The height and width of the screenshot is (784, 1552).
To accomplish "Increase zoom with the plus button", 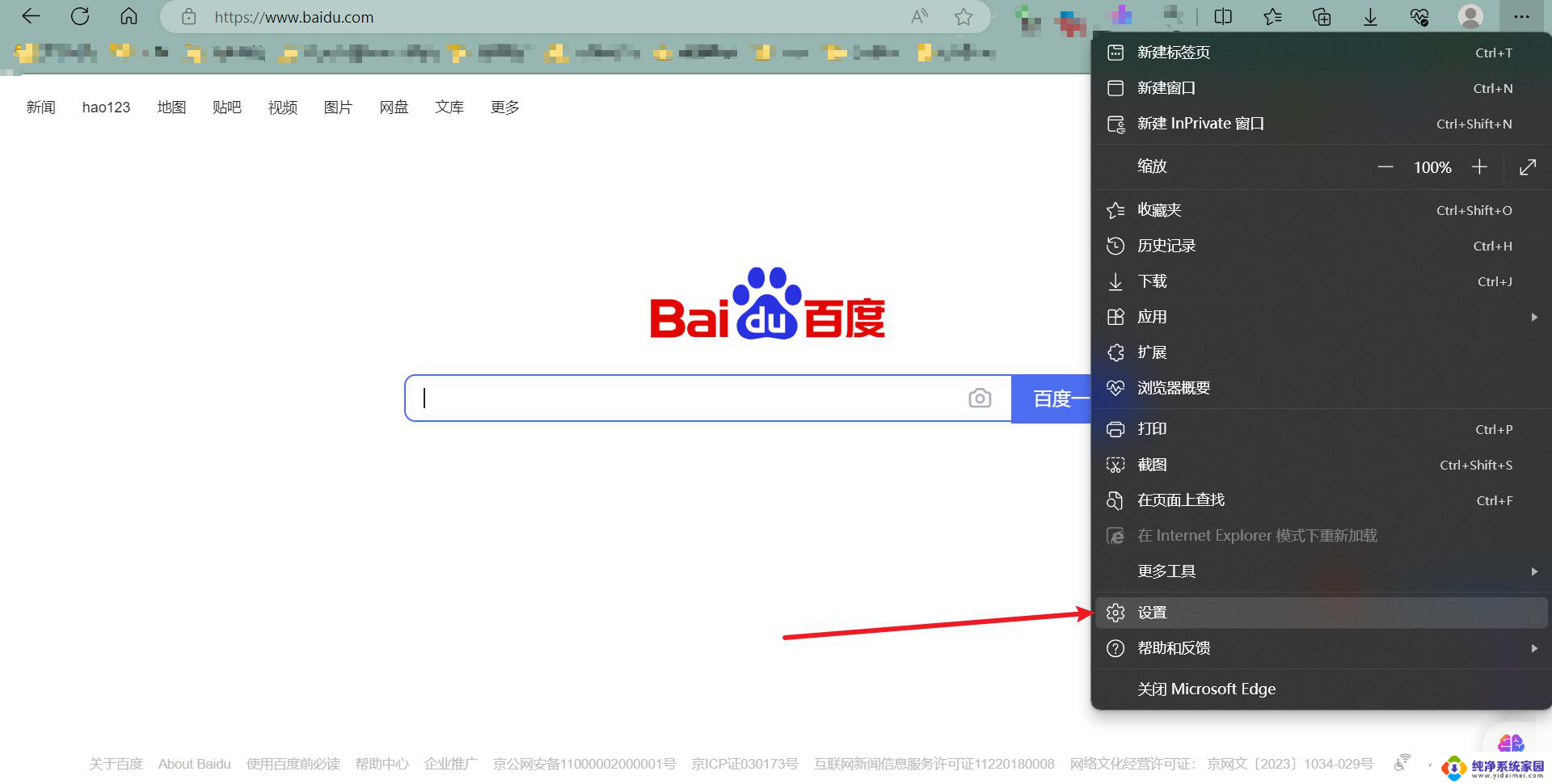I will [1479, 167].
